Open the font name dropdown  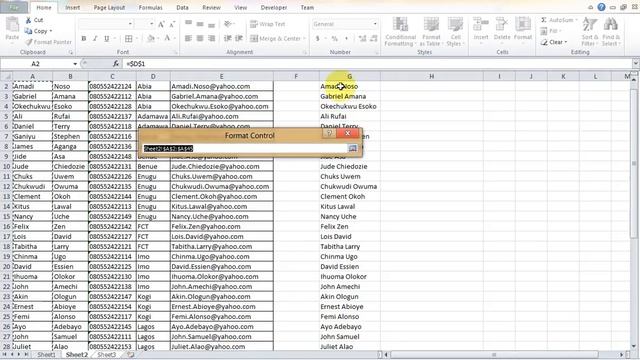pyautogui.click(x=130, y=24)
